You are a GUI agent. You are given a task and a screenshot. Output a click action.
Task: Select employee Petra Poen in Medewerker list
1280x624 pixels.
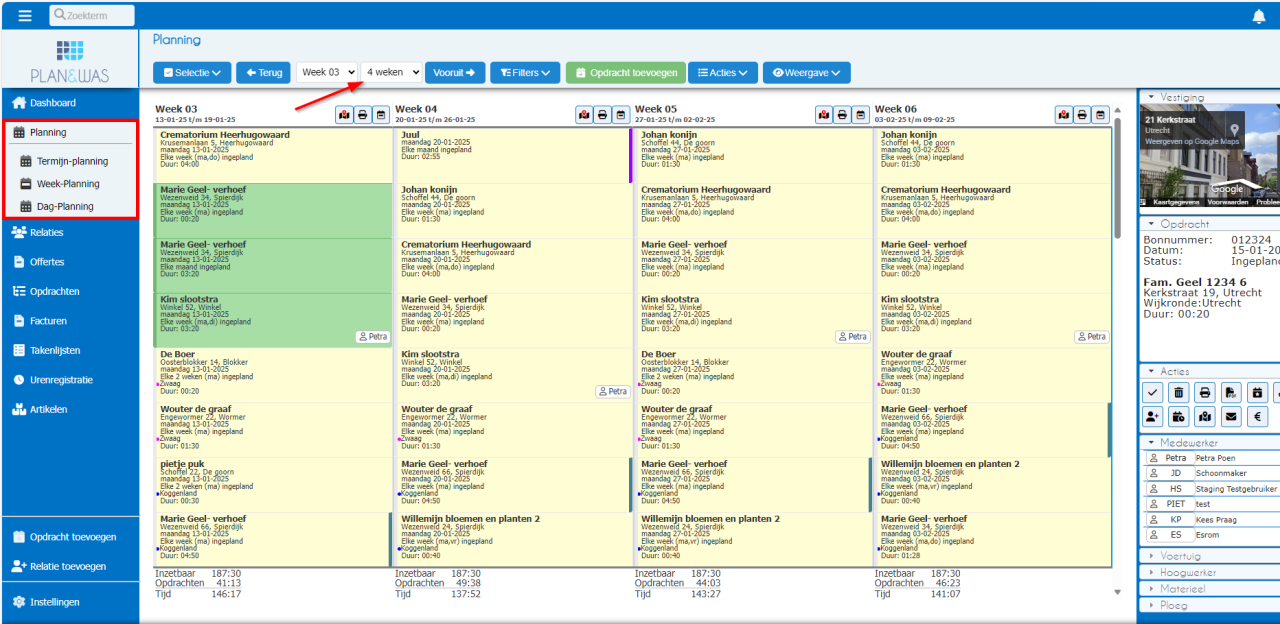[x=1212, y=458]
